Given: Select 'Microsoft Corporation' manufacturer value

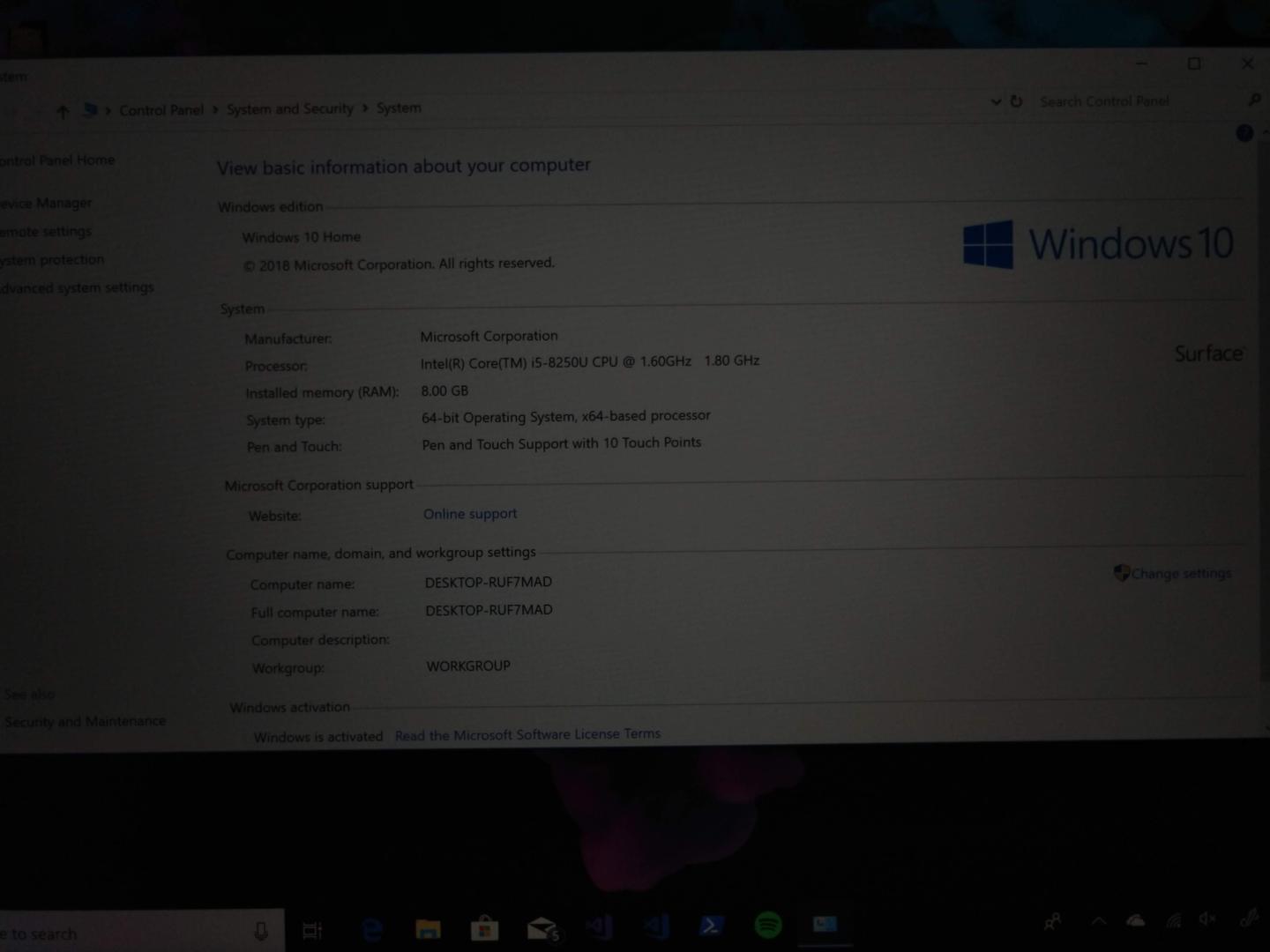Looking at the screenshot, I should pos(489,336).
